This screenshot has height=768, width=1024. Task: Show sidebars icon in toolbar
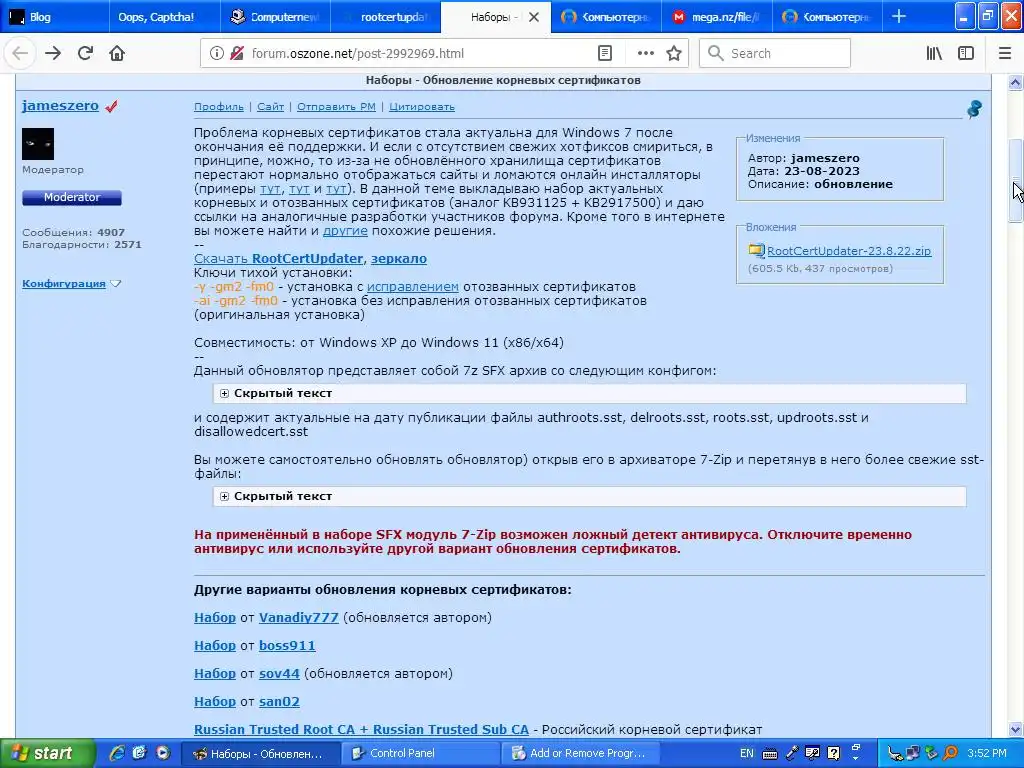coord(966,54)
